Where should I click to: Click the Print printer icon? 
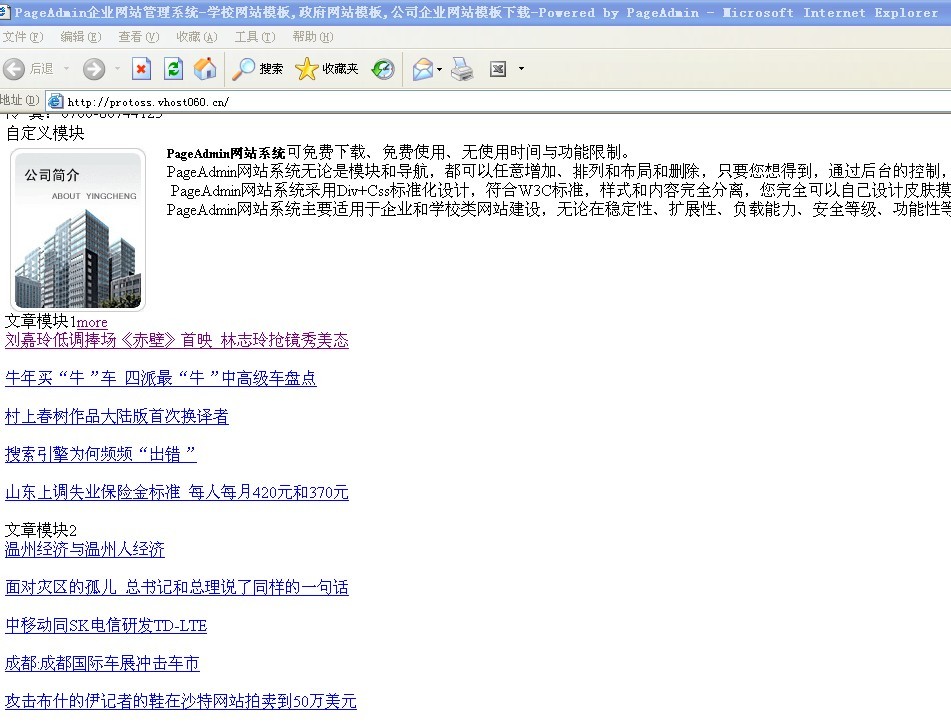462,69
